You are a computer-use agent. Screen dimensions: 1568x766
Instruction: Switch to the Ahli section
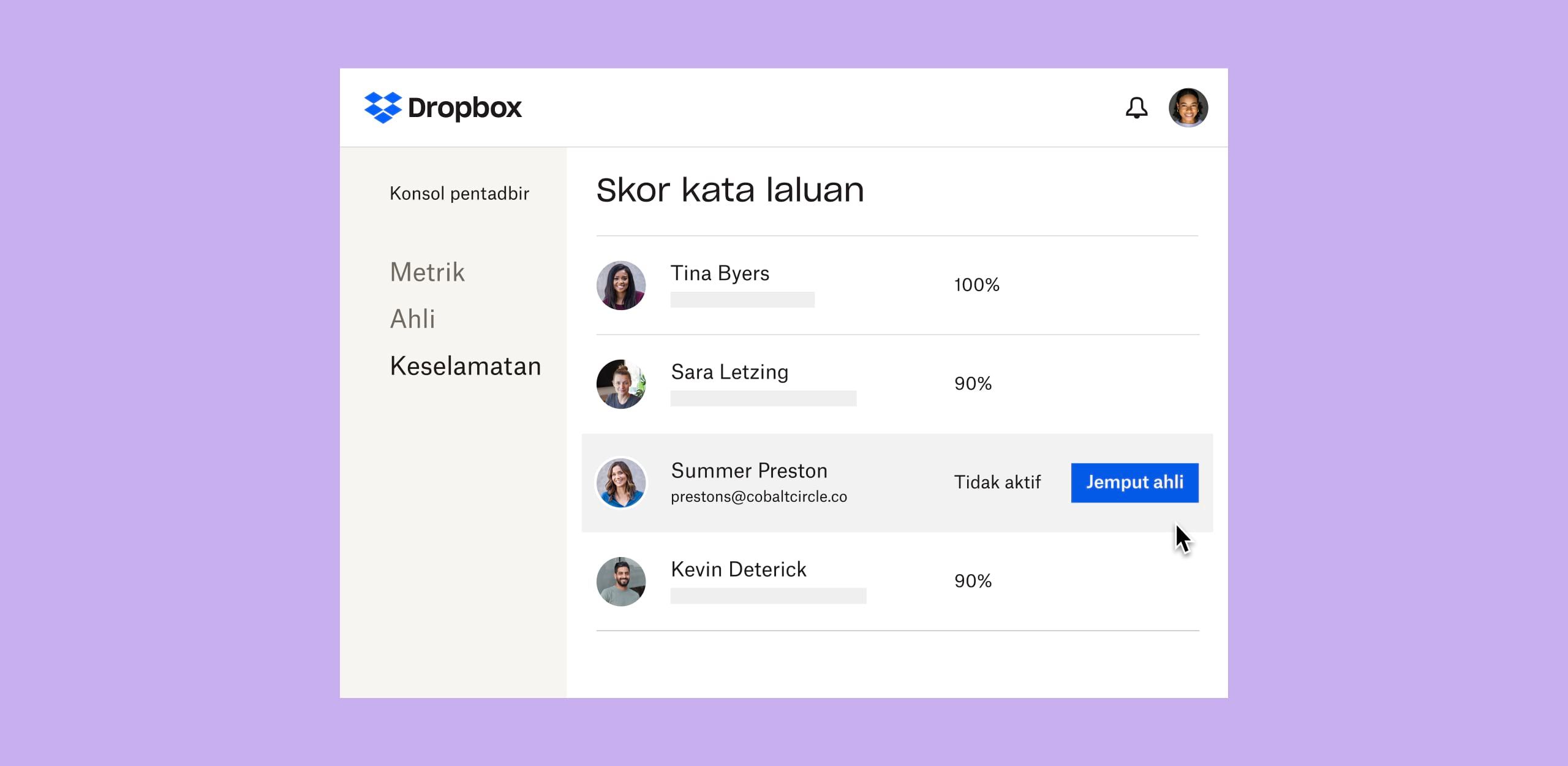(x=413, y=319)
